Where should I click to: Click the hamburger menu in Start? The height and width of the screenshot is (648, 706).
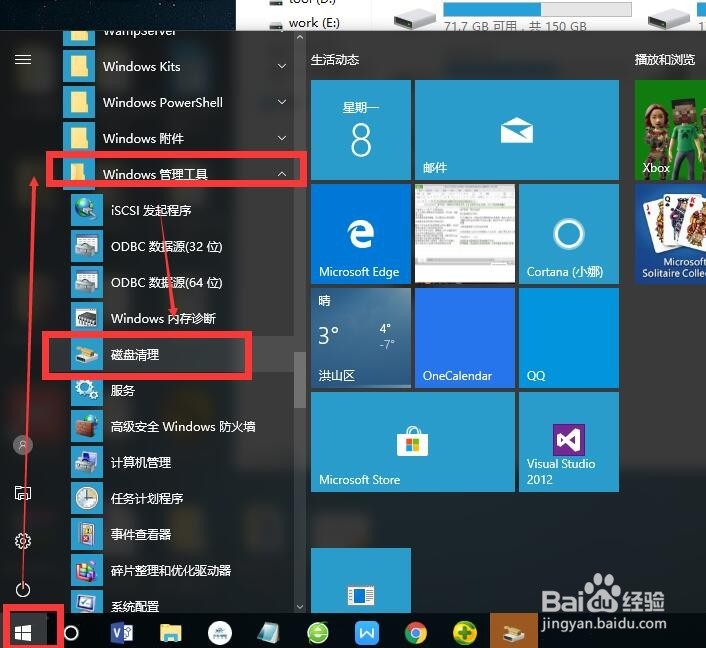coord(23,59)
